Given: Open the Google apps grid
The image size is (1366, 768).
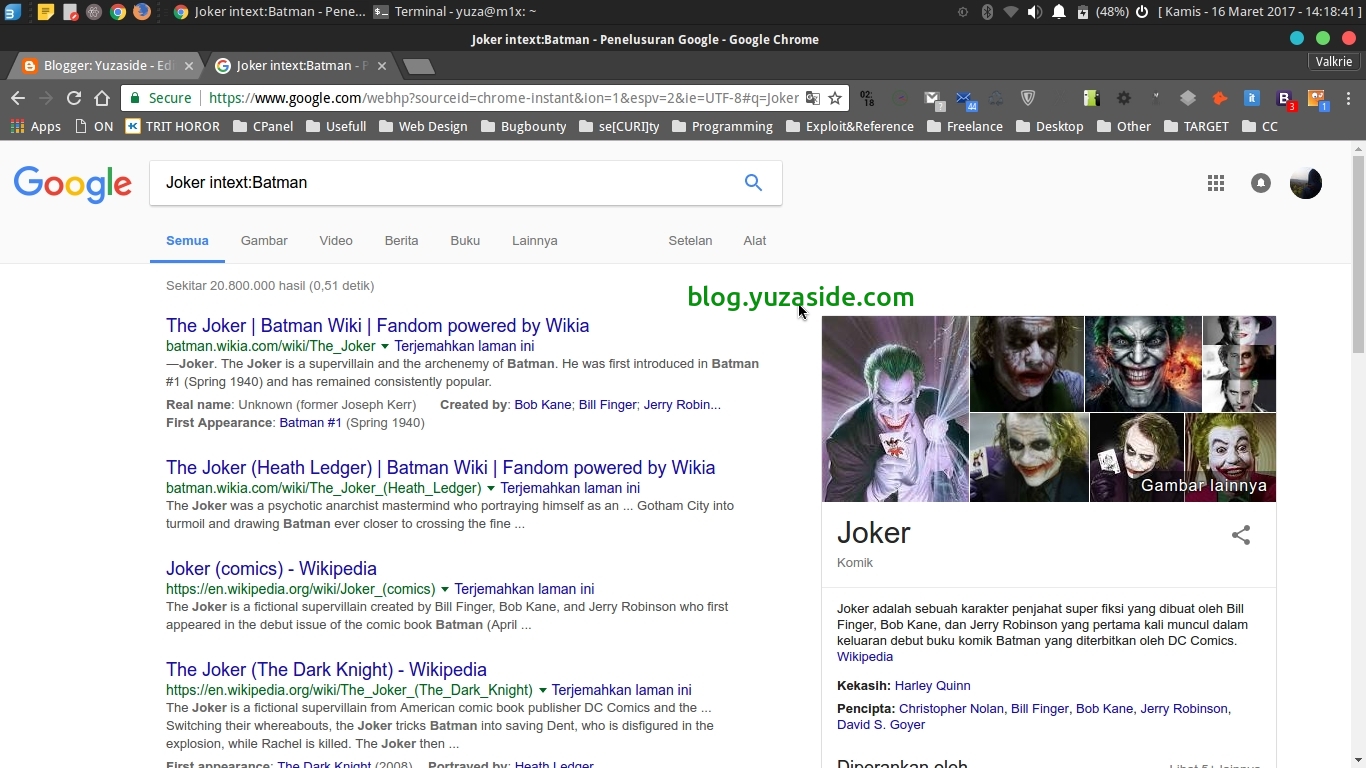Looking at the screenshot, I should 1216,183.
